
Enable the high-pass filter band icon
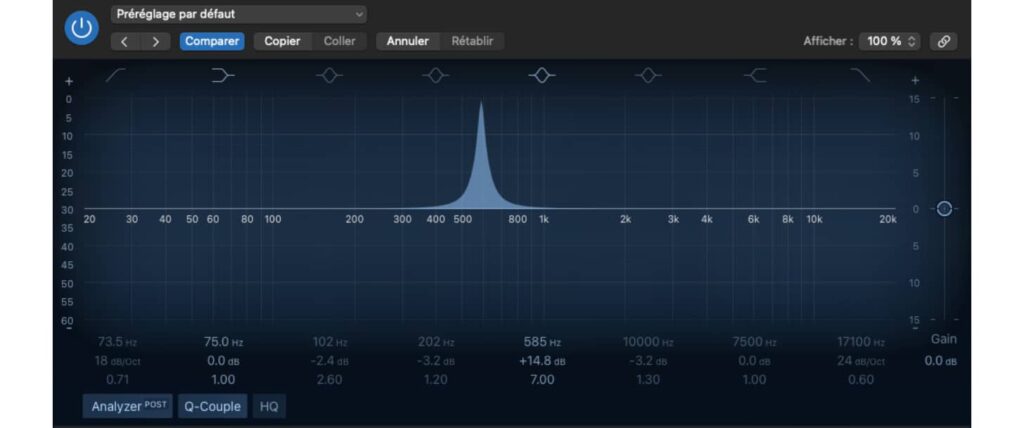point(116,76)
